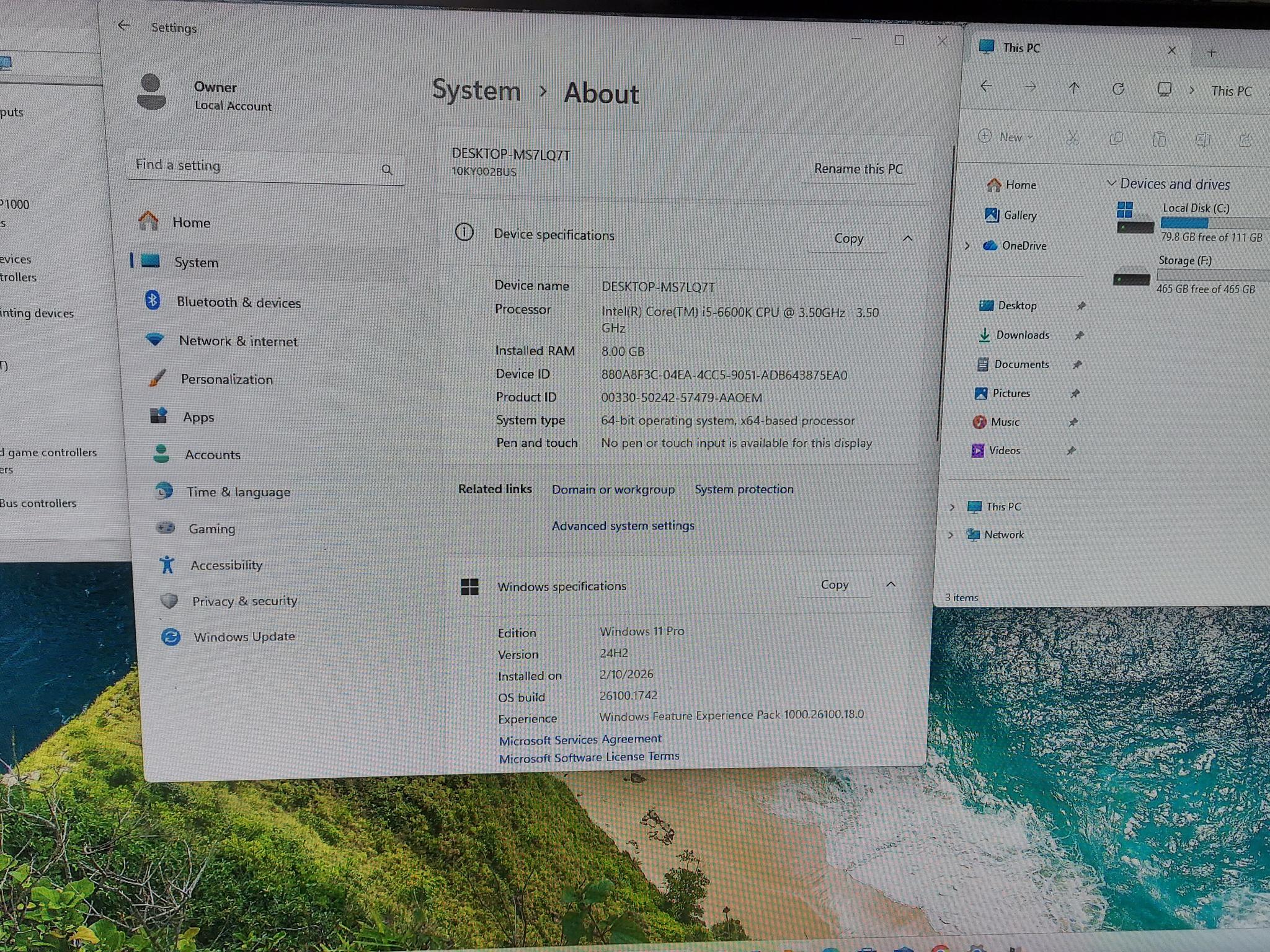
Task: Collapse the Windows specifications section
Action: coord(891,584)
